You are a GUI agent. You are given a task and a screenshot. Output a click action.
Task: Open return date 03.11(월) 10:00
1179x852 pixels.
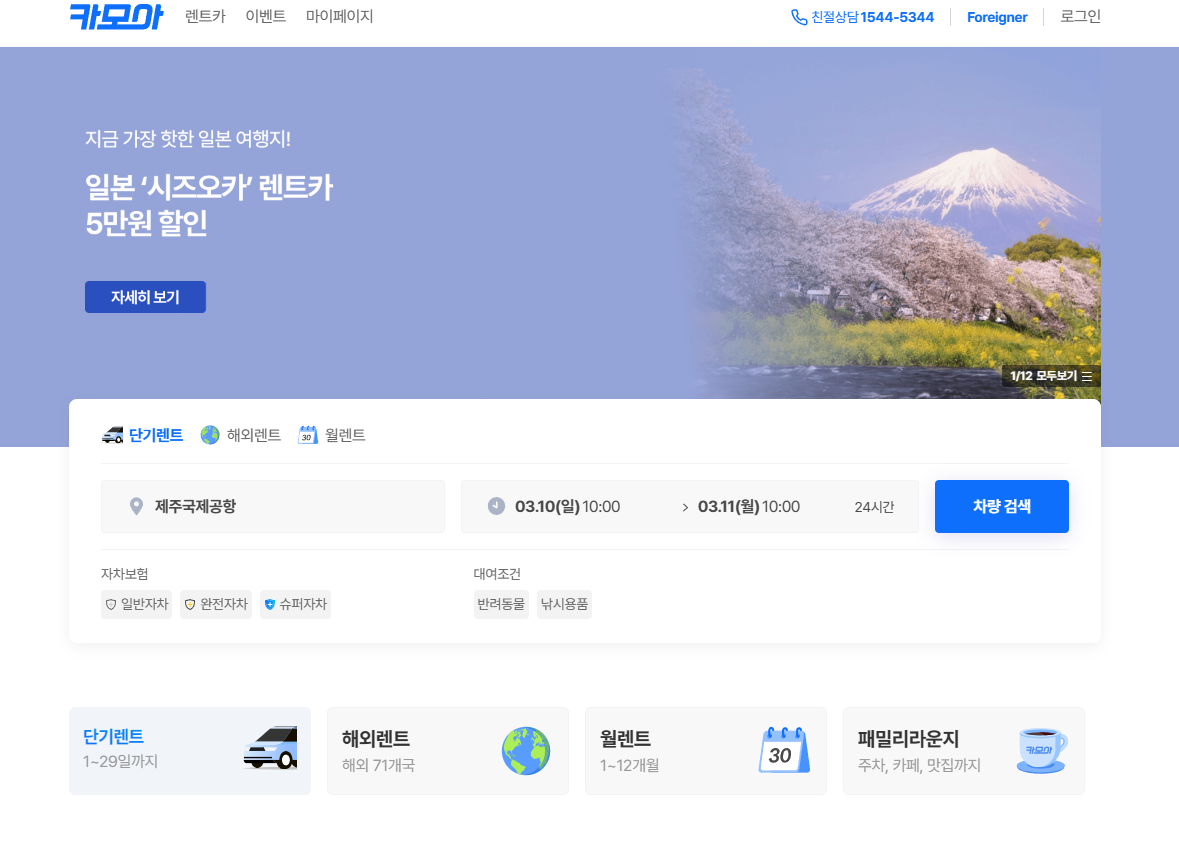749,507
